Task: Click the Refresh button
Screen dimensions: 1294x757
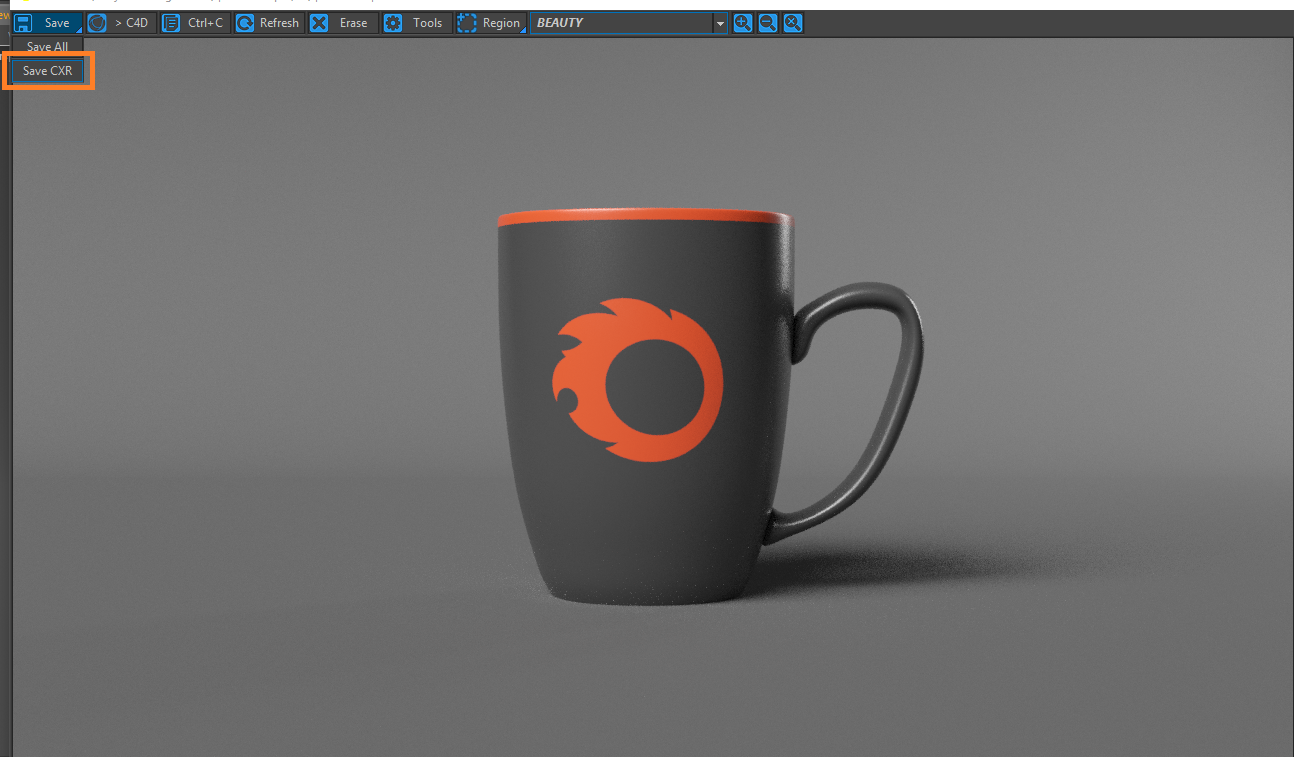Action: [x=268, y=23]
